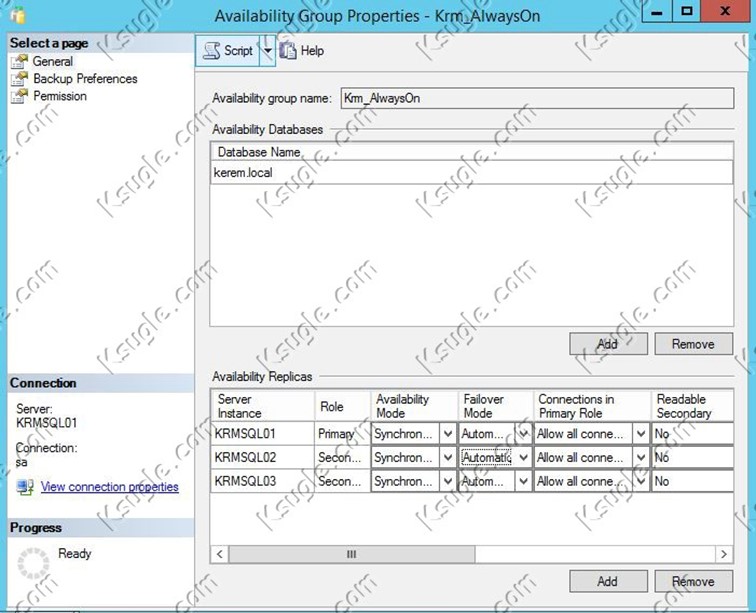Click the Help book icon

tap(288, 51)
